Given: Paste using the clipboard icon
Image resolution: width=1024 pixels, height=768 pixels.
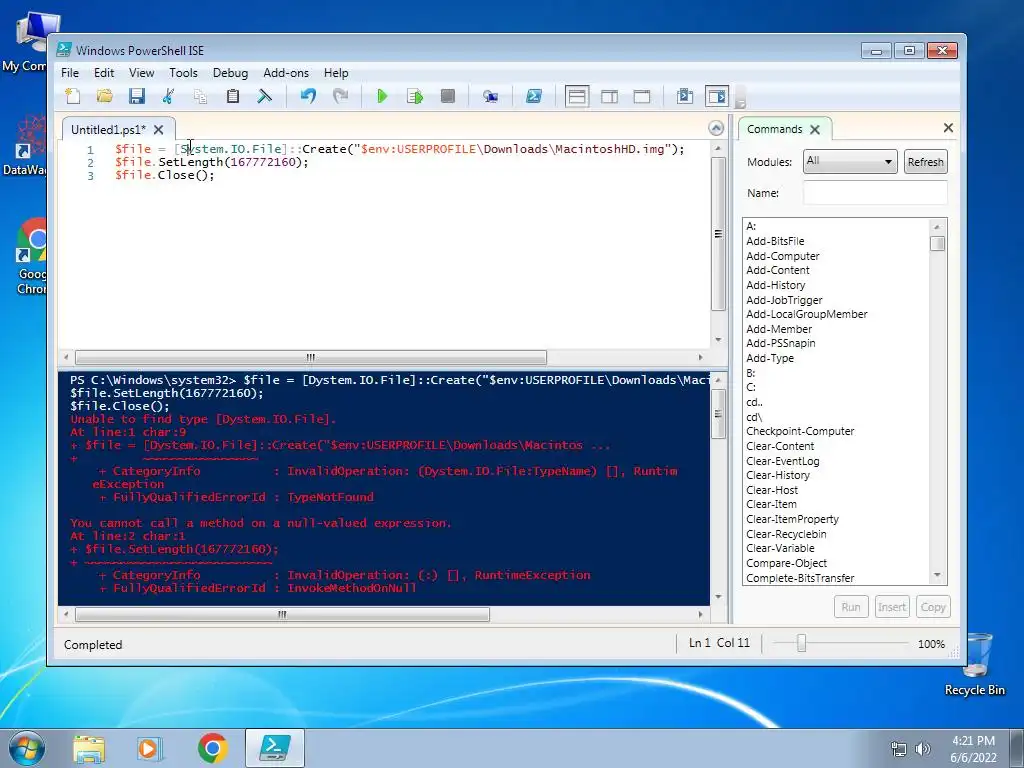Looking at the screenshot, I should click(x=232, y=97).
